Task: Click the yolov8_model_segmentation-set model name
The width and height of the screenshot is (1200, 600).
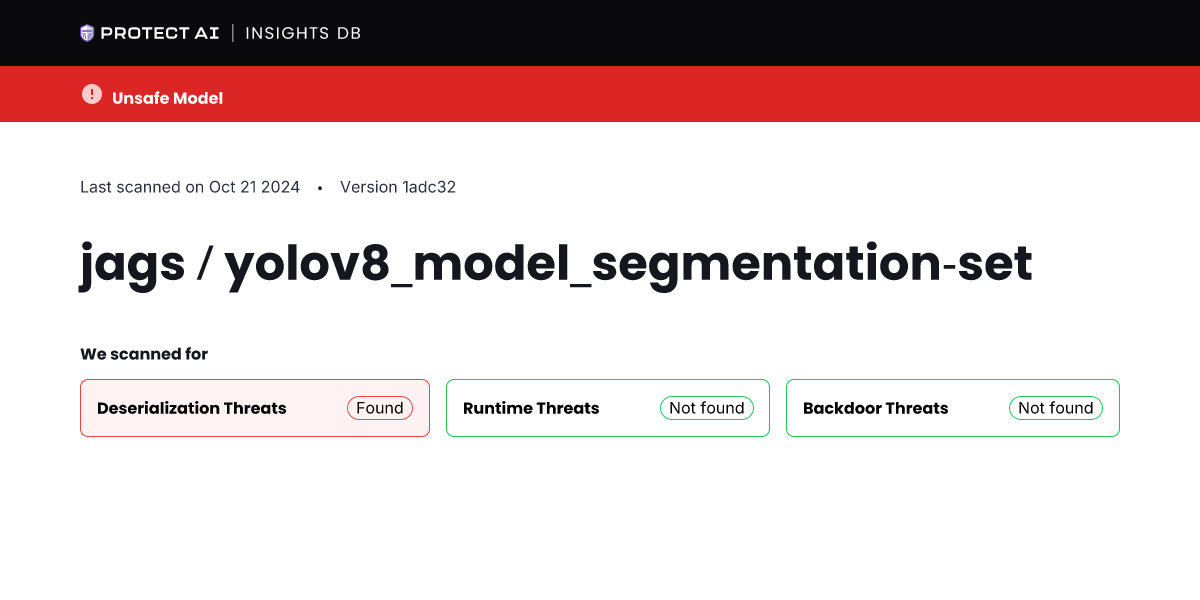Action: (x=628, y=263)
